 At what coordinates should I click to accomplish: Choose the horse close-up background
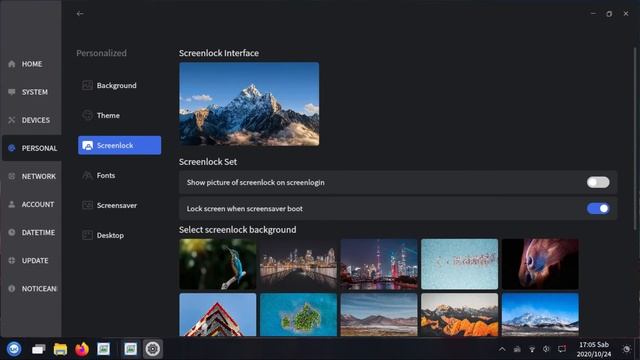(x=540, y=264)
